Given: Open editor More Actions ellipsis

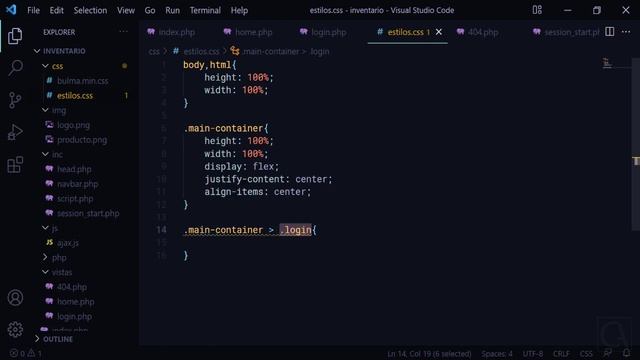Looking at the screenshot, I should (626, 32).
